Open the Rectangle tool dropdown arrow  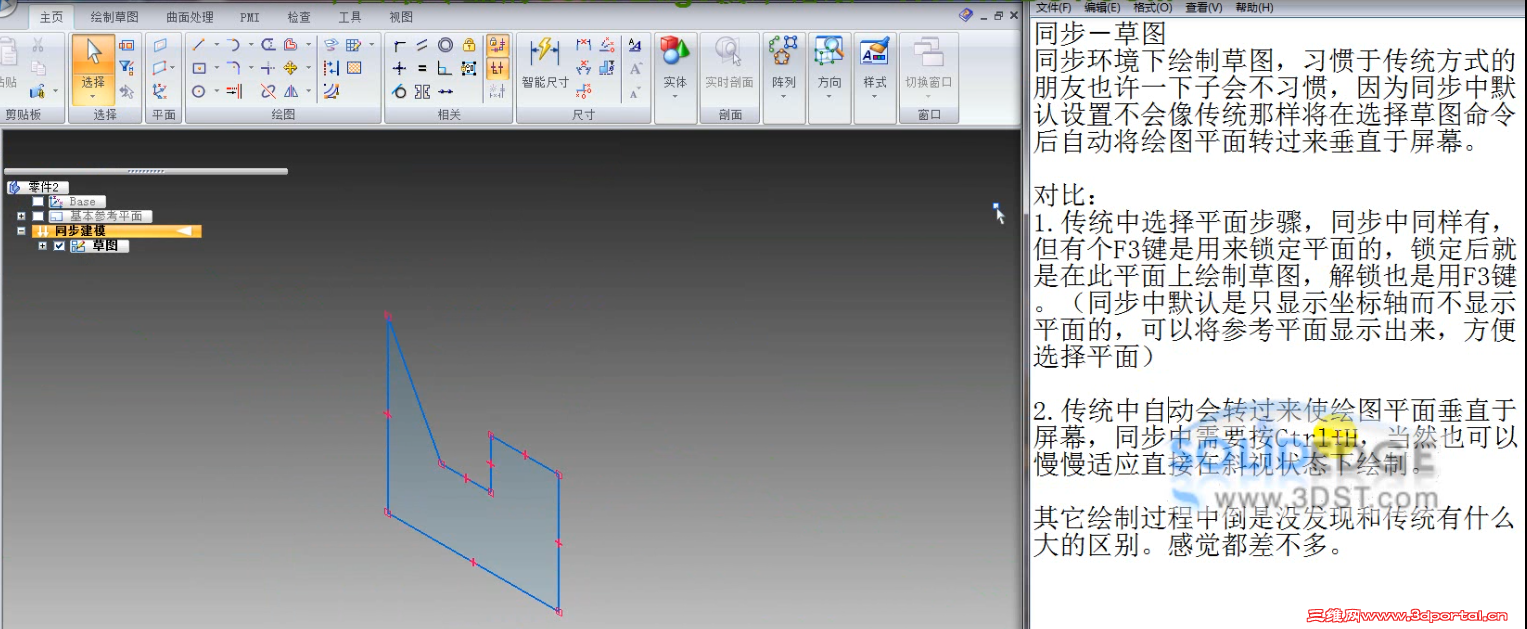pyautogui.click(x=216, y=69)
